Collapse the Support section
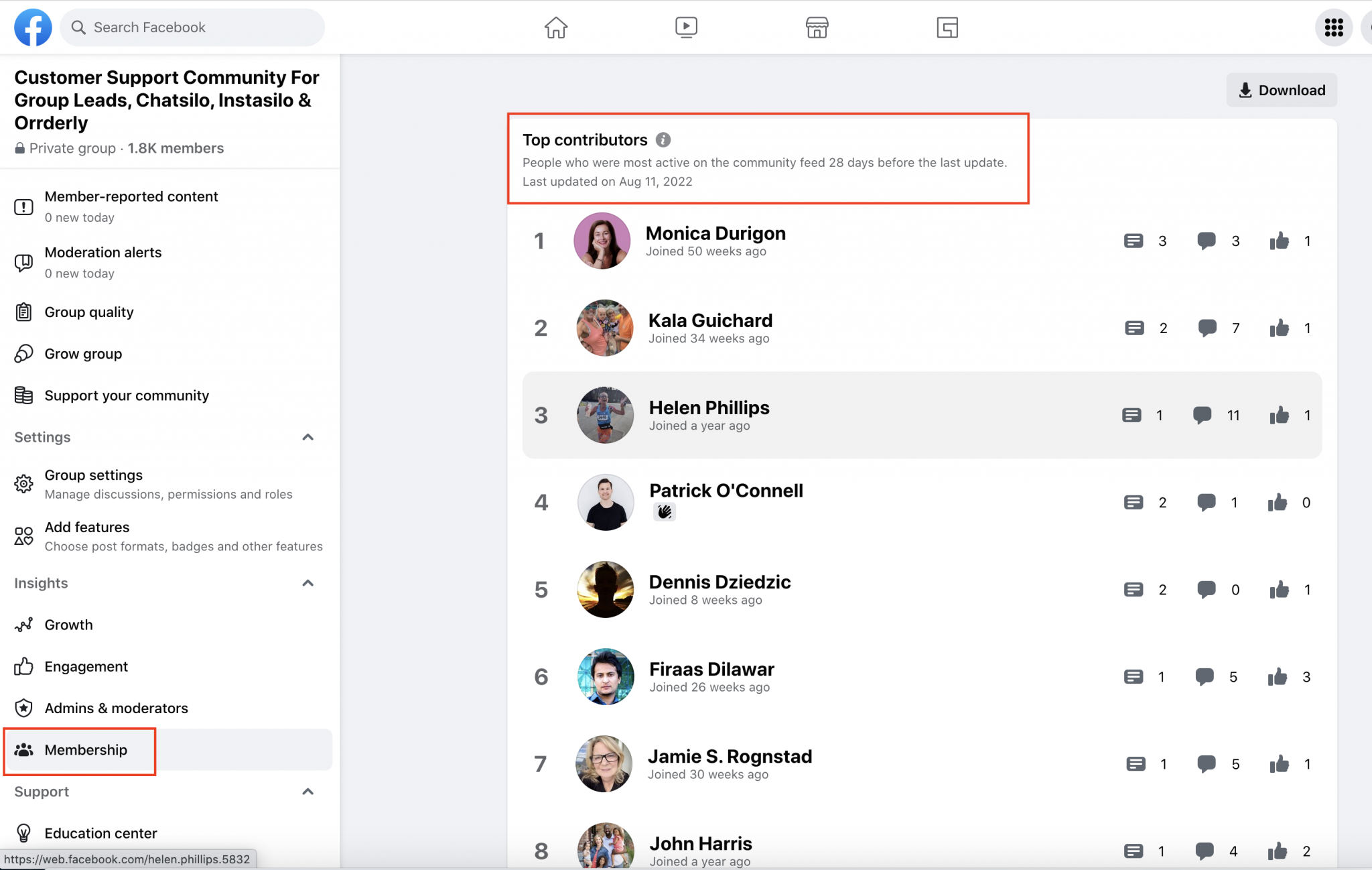 pos(308,792)
